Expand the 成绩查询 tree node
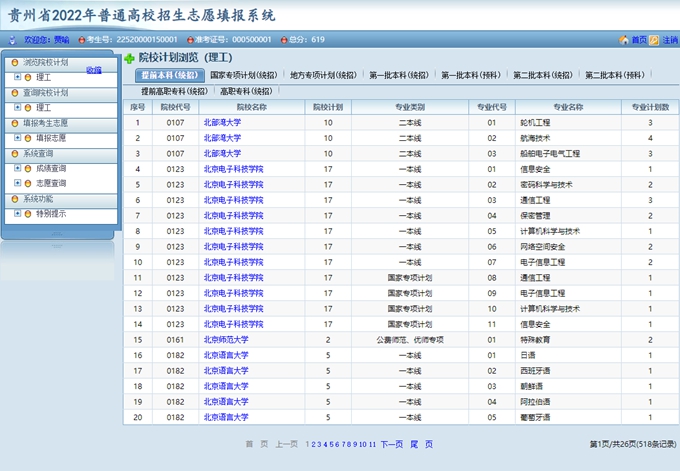This screenshot has width=680, height=471. (17, 168)
